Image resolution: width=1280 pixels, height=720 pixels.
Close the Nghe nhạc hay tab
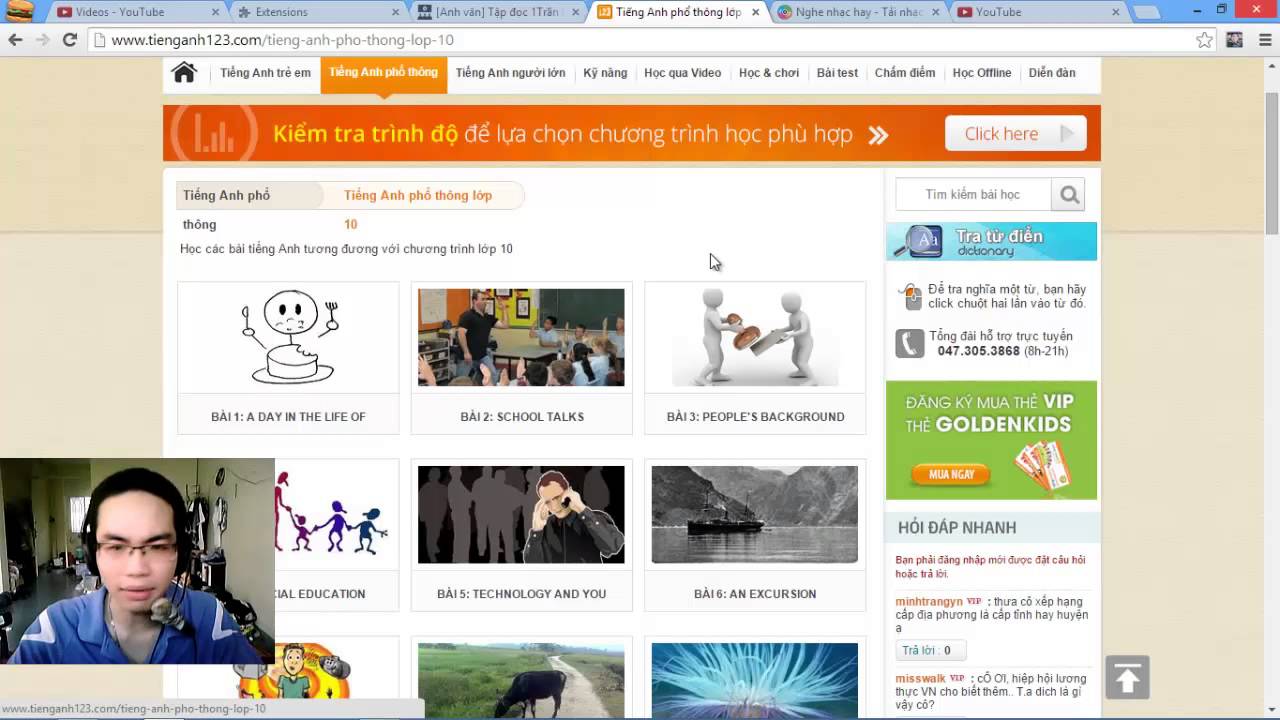[935, 12]
